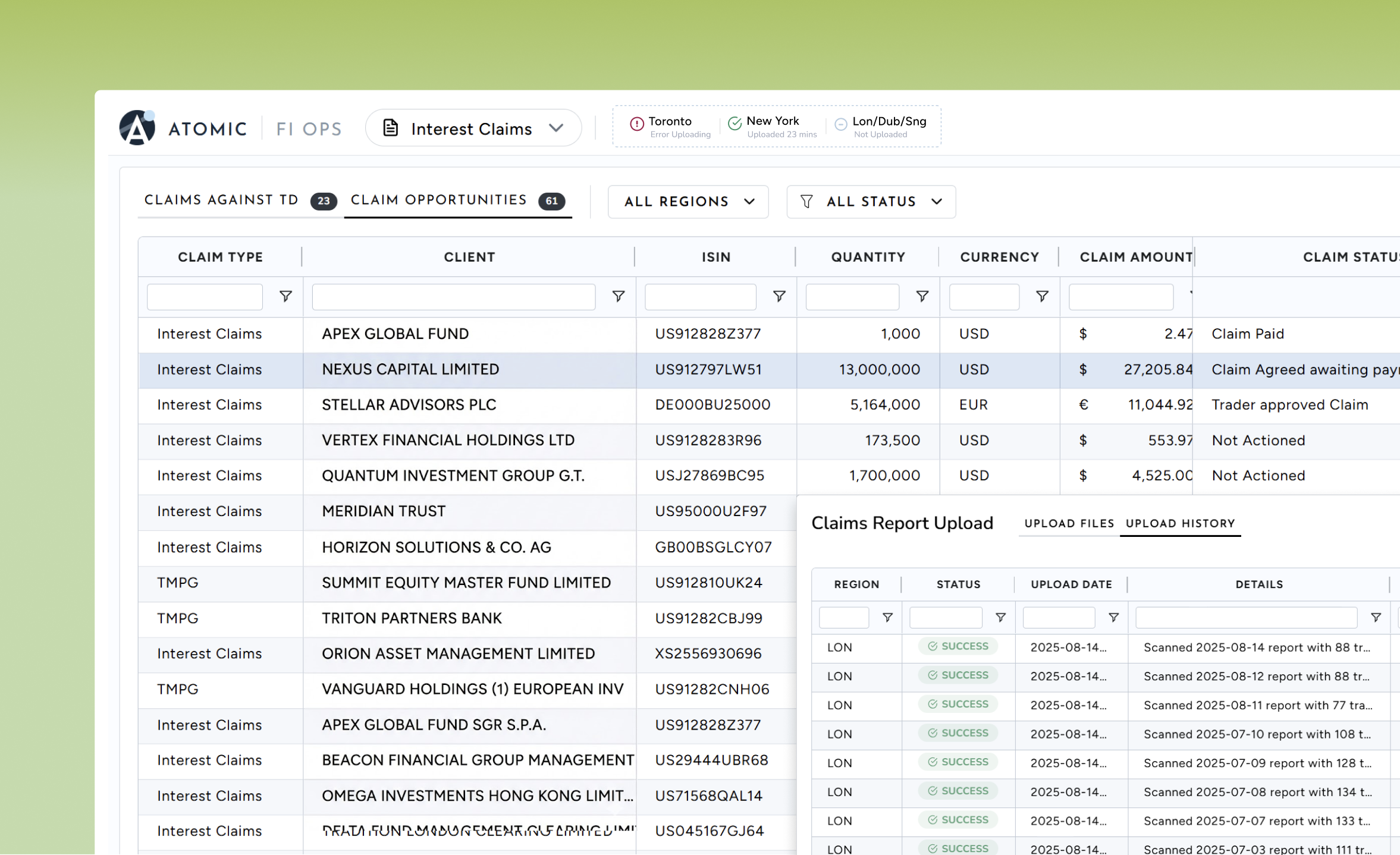Click the Details filter field in upload history

tap(1245, 618)
